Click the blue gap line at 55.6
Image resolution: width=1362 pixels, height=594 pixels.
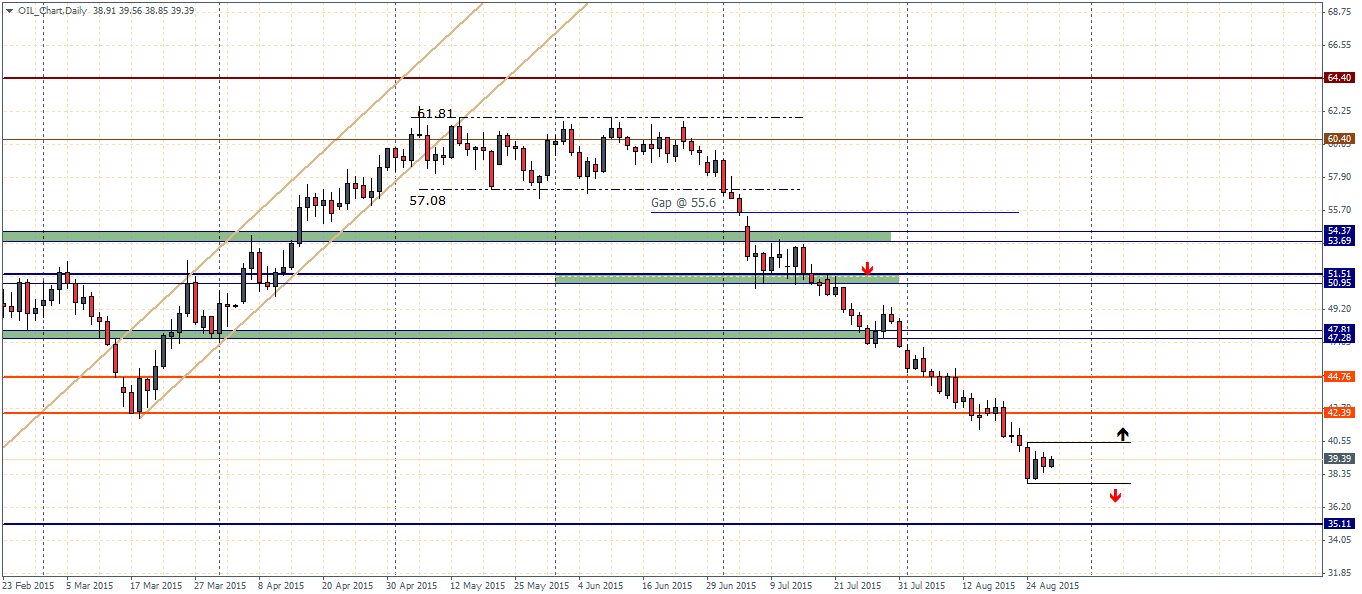(900, 212)
